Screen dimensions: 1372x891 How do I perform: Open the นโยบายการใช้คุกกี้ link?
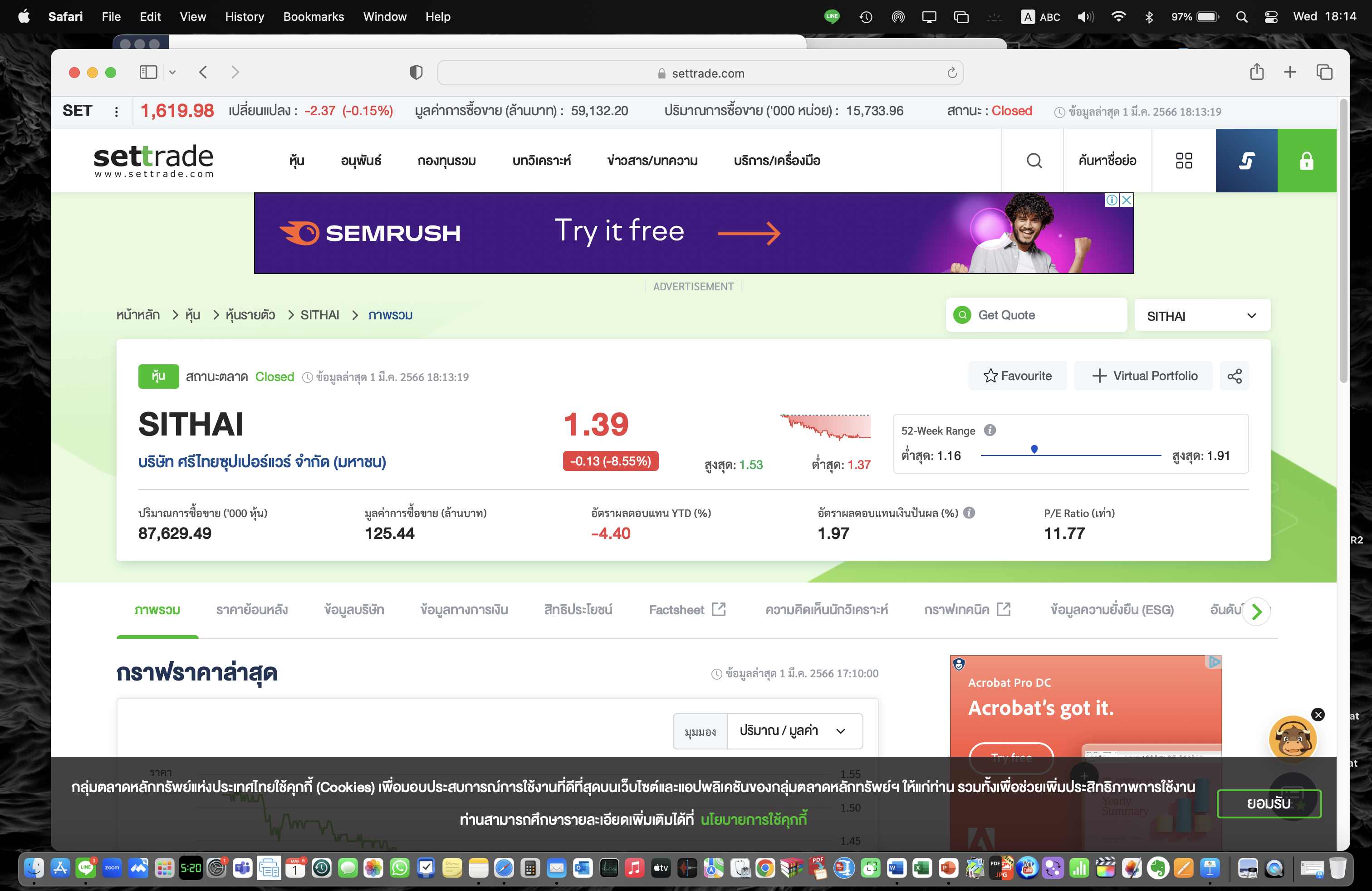click(754, 819)
